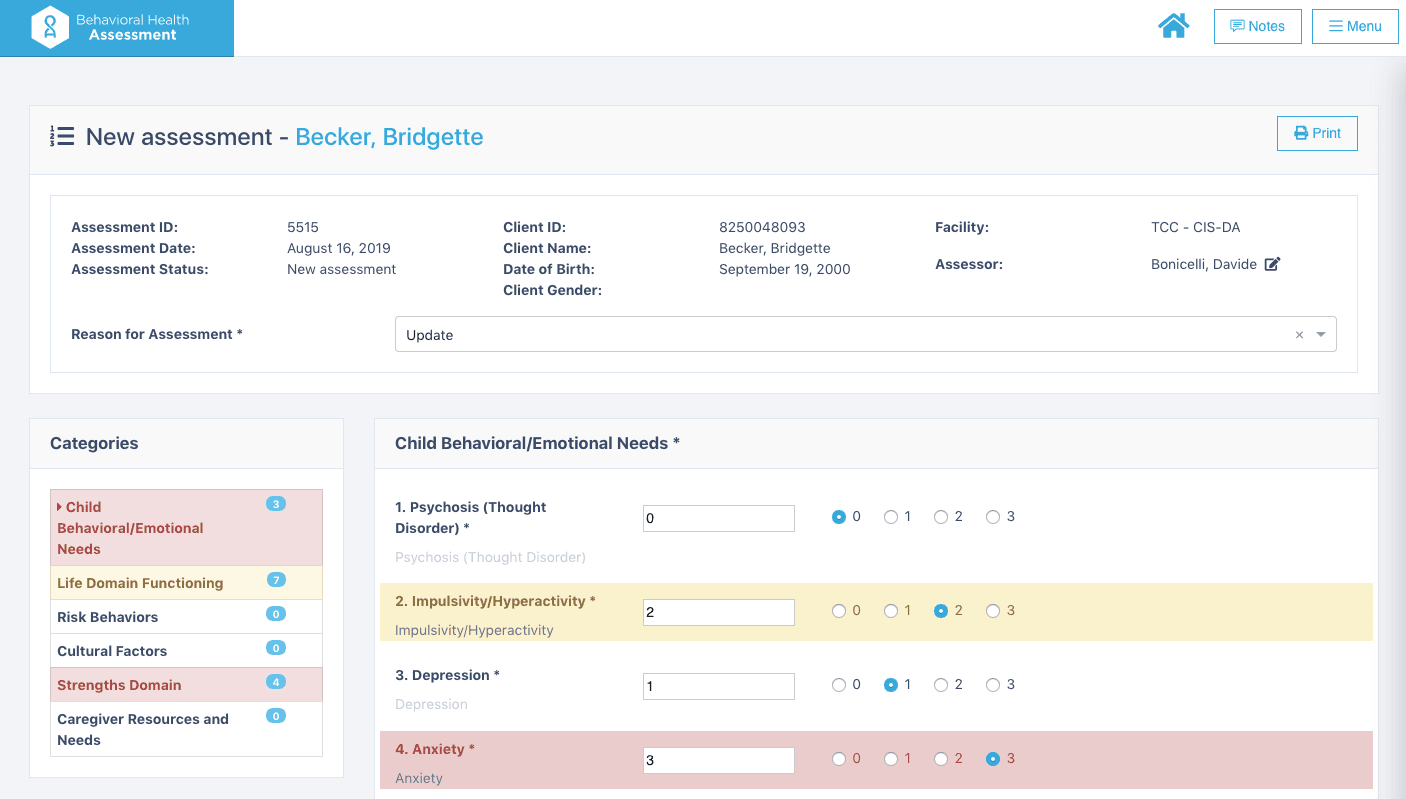Clear the Update reason selection
Image resolution: width=1406 pixels, height=799 pixels.
click(1299, 335)
